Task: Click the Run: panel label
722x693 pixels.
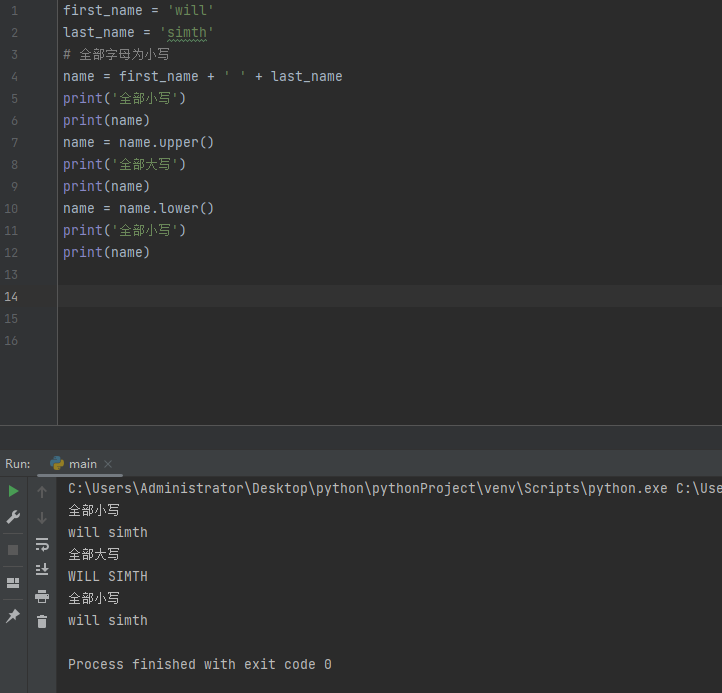Action: point(18,464)
